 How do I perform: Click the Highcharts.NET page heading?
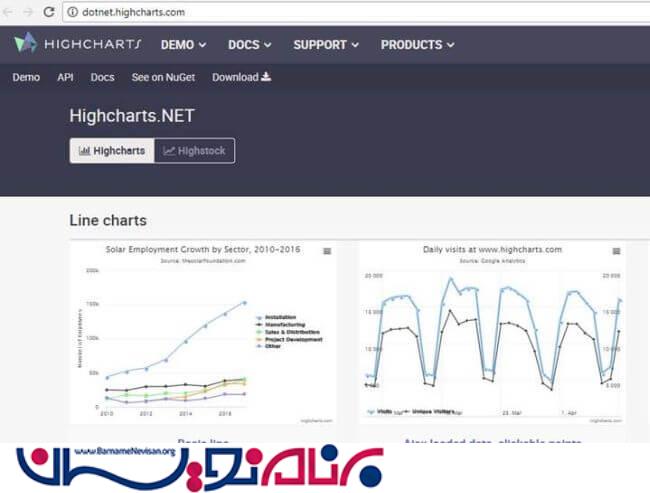132,116
